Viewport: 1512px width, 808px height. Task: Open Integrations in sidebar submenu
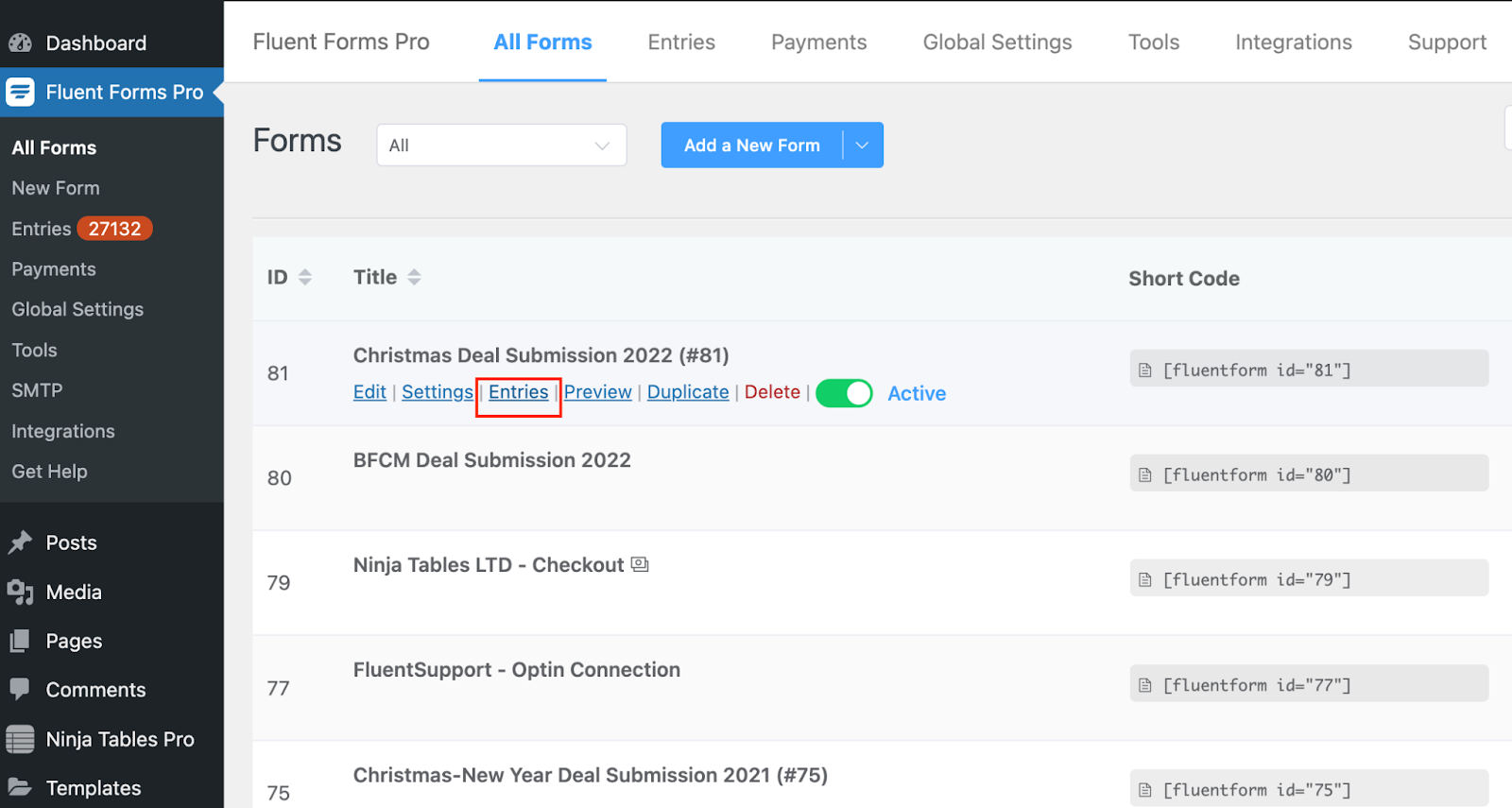coord(63,431)
